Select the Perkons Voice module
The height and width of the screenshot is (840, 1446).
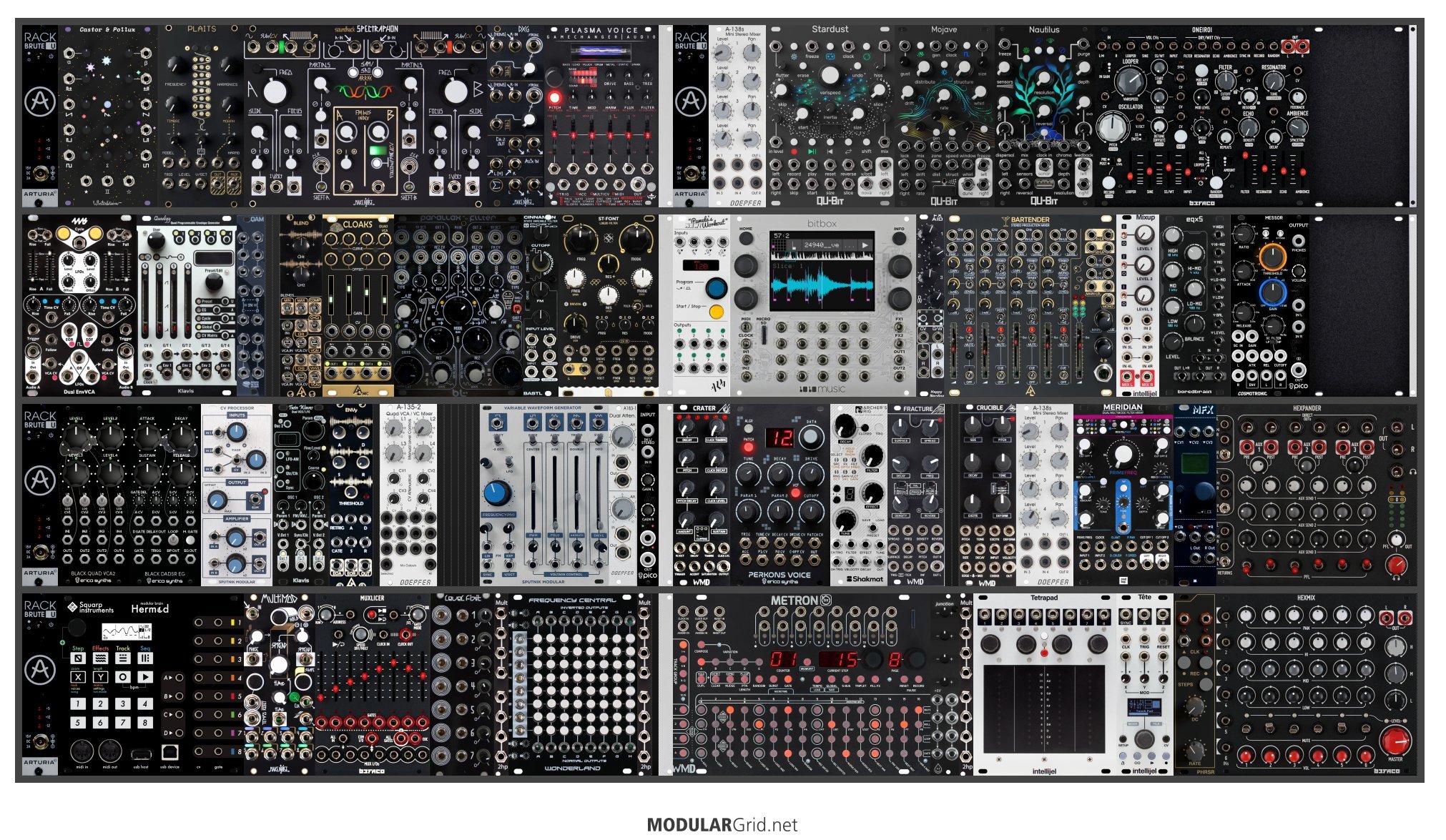tap(780, 495)
